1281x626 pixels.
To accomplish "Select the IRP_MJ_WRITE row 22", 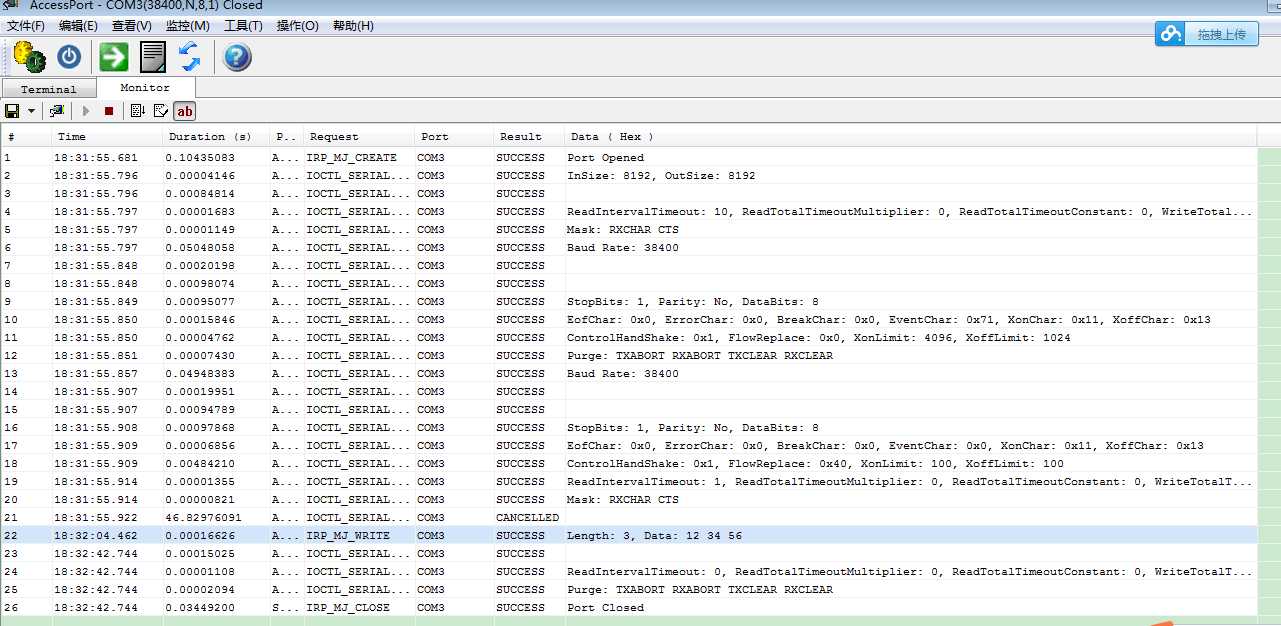I will coord(629,536).
